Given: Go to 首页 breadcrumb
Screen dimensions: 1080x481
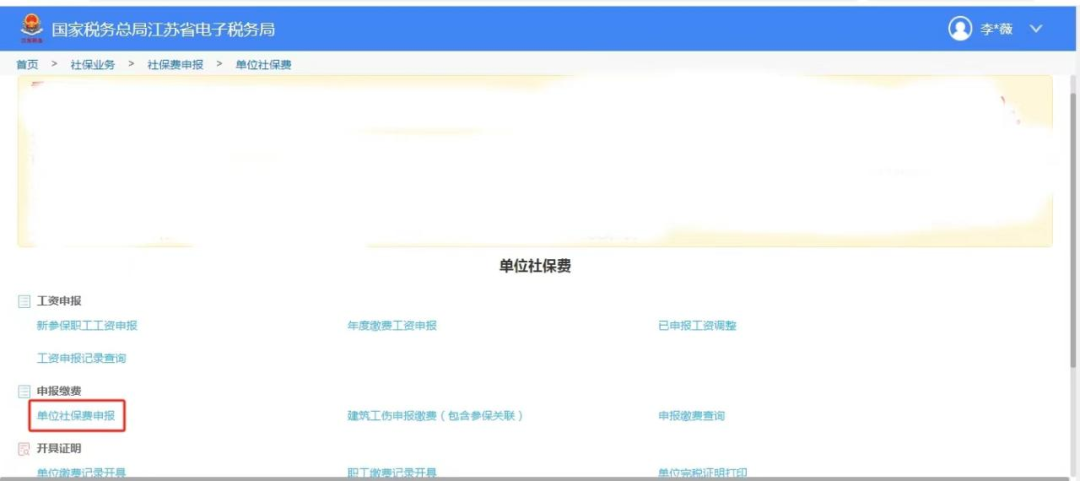Looking at the screenshot, I should click(27, 65).
